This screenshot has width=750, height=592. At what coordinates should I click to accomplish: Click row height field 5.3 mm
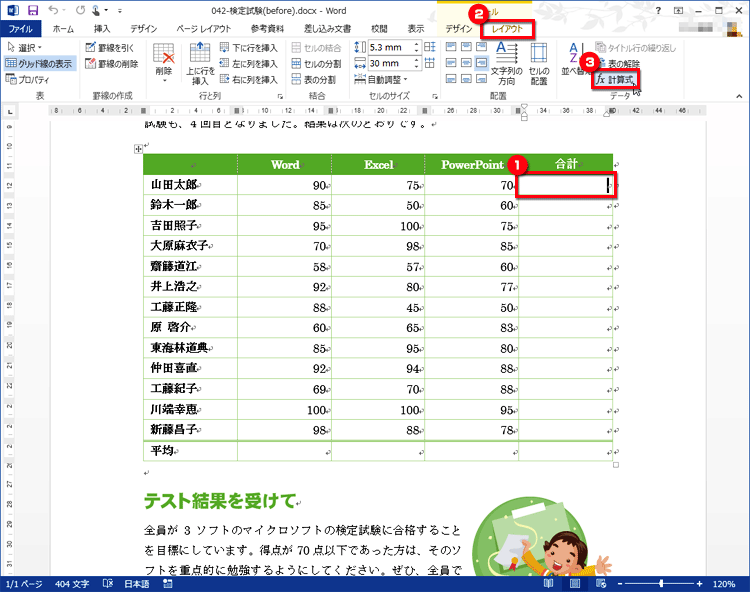[390, 47]
